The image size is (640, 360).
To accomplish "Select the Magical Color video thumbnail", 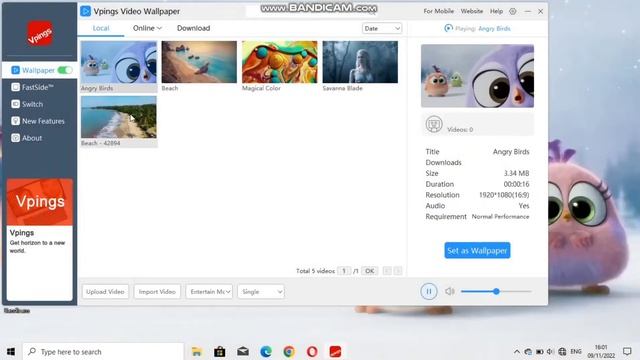I will click(x=280, y=62).
